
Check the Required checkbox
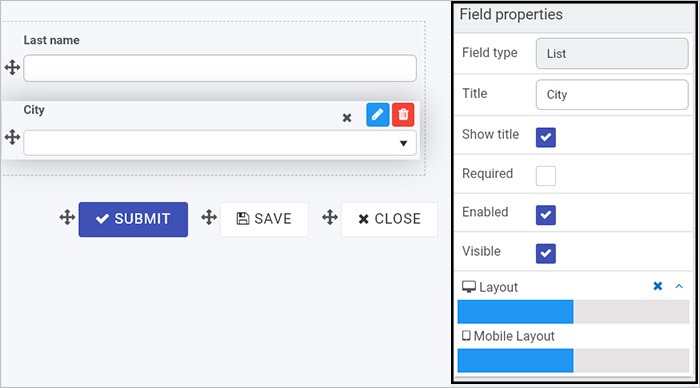pos(546,176)
